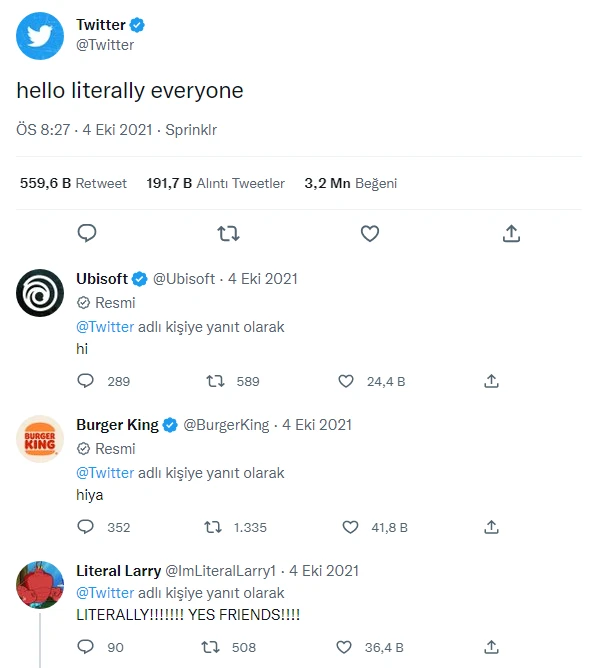
Task: Open @Twitter mention in Larry's reply
Action: [x=105, y=593]
